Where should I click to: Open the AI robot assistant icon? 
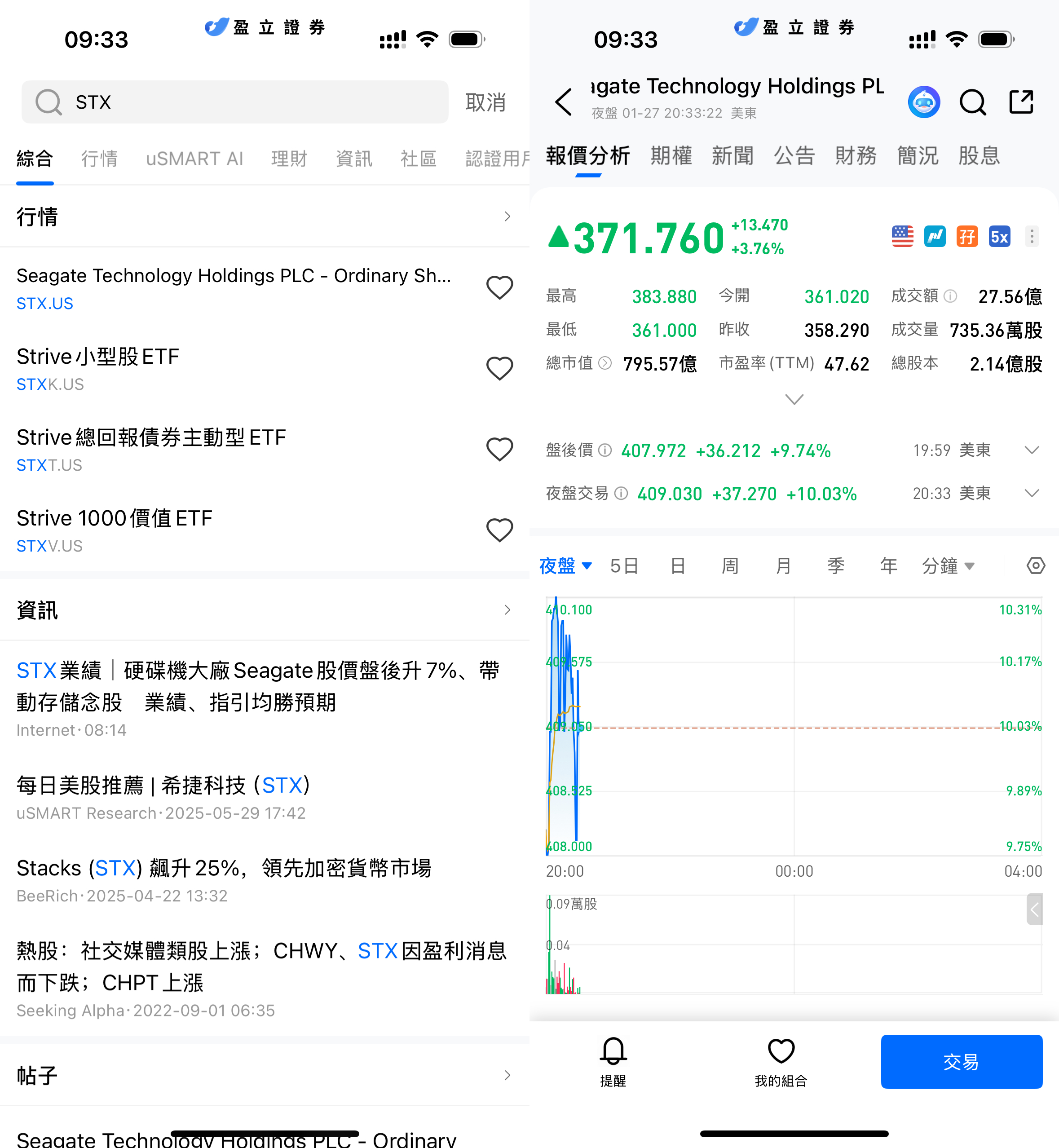tap(923, 102)
